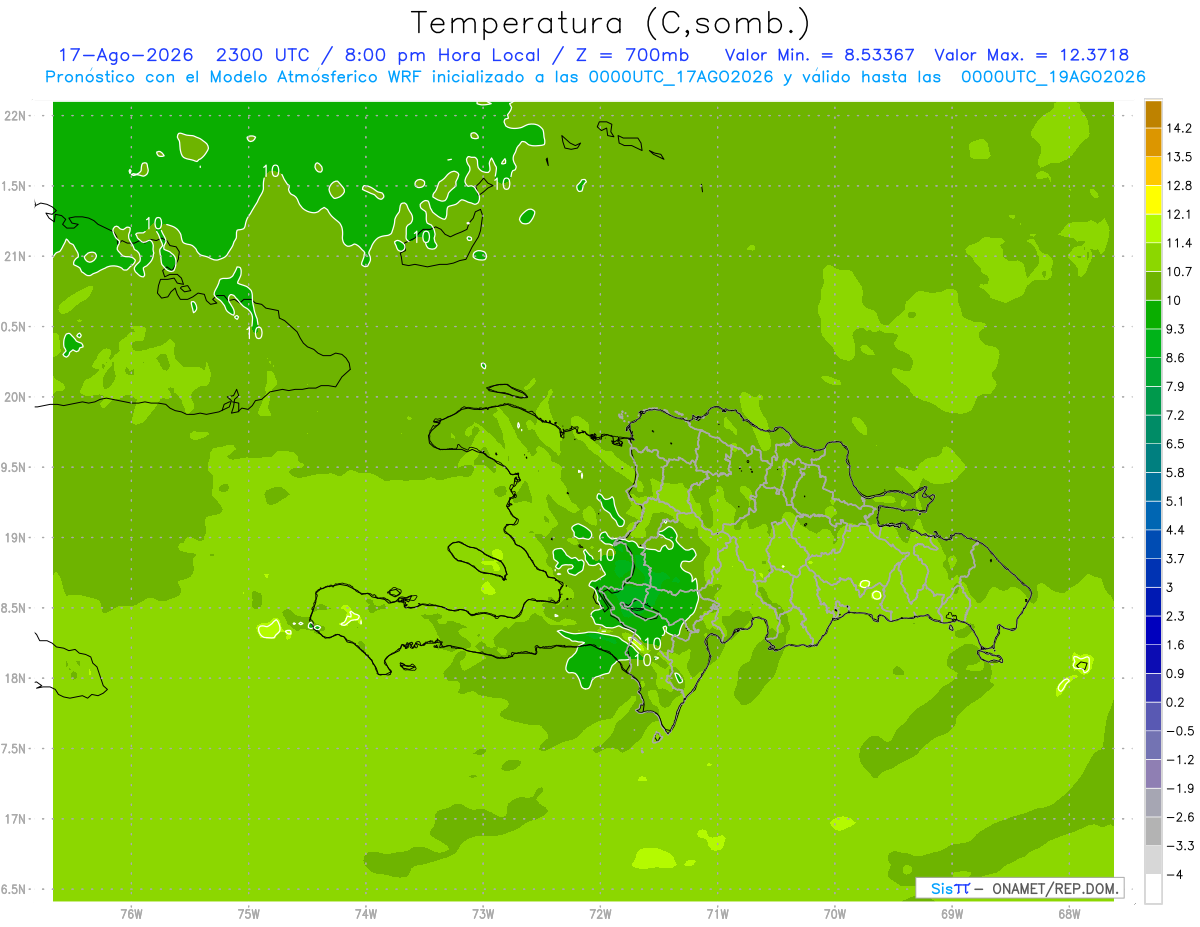The width and height of the screenshot is (1200, 927).
Task: Click the "-1.2" colorbar value
Action: pyautogui.click(x=1180, y=760)
